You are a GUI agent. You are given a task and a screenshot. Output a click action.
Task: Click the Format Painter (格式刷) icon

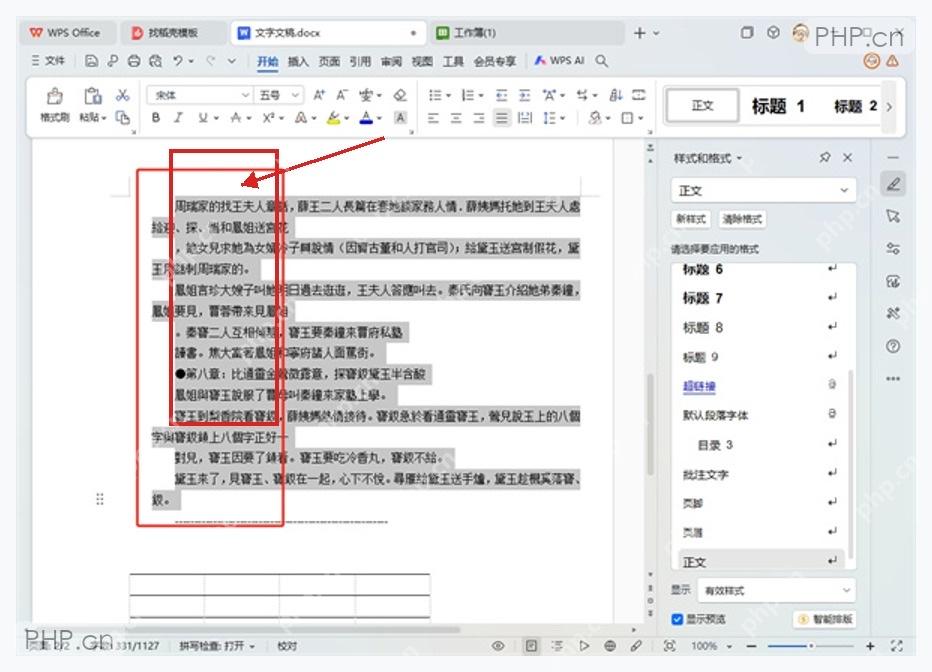point(55,96)
